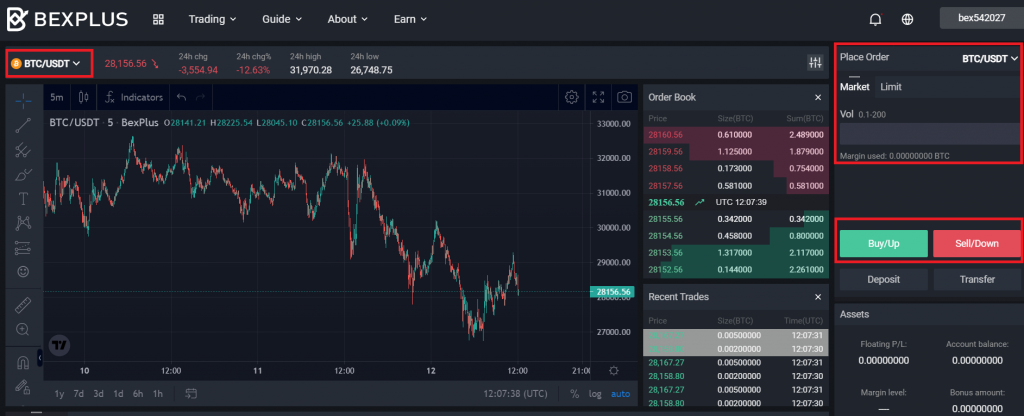Expand the About menu
The height and width of the screenshot is (416, 1024).
coord(348,20)
